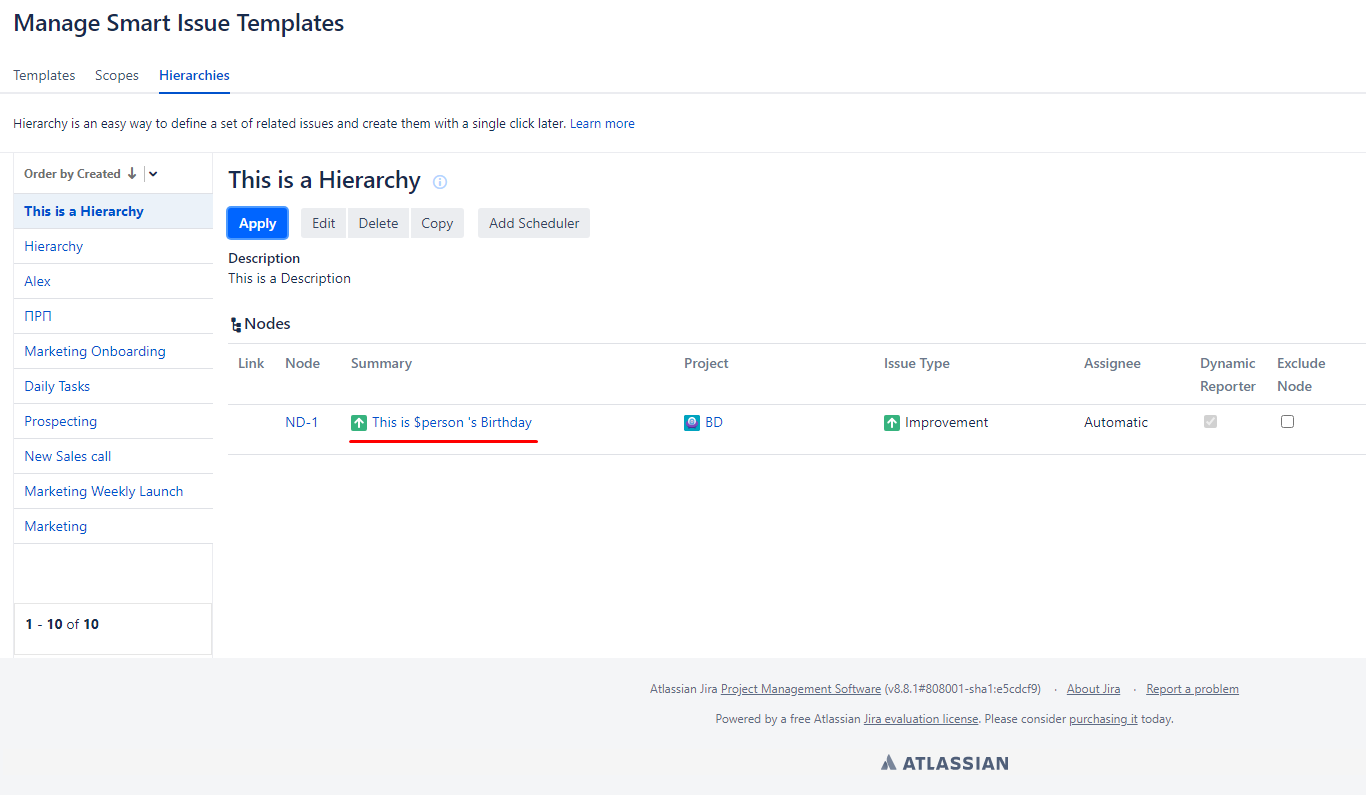
Task: Toggle the Dynamic Reporter checkbox
Action: click(1210, 422)
